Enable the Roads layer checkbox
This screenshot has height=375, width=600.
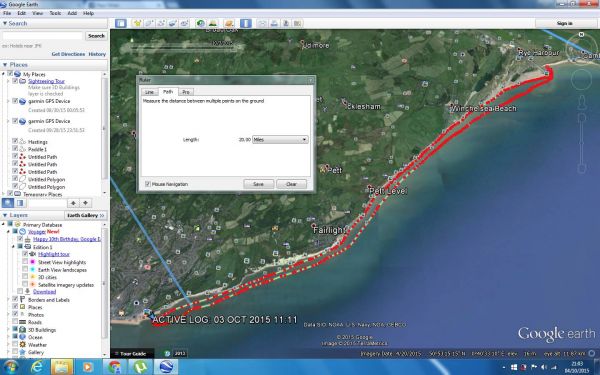(15, 322)
